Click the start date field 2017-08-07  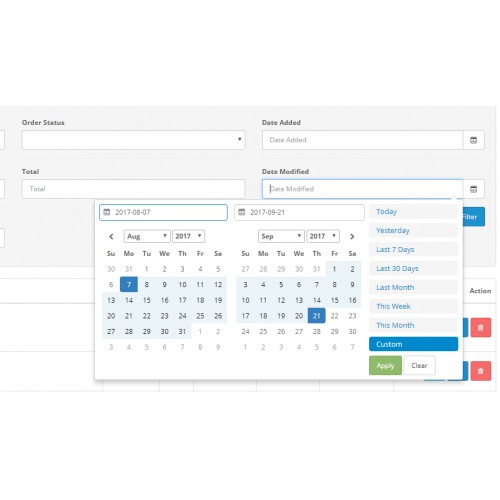163,212
